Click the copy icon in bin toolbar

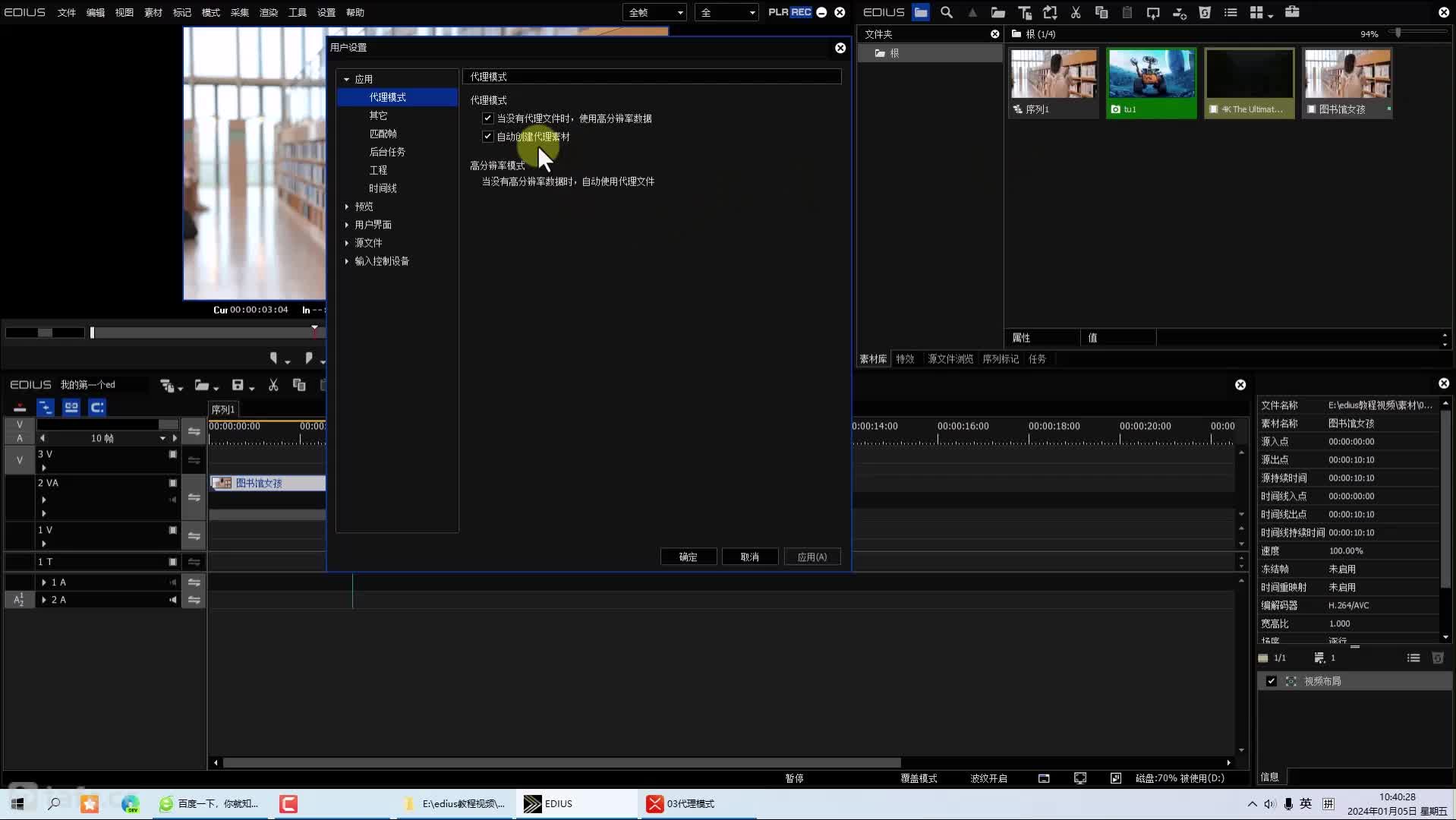[1101, 12]
